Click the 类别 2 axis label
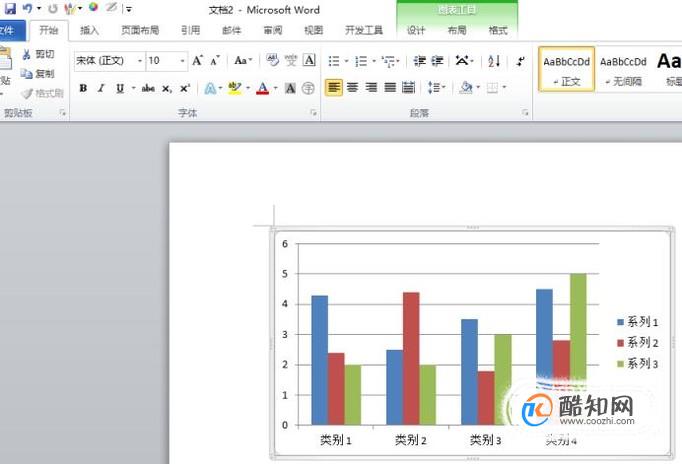 [410, 440]
